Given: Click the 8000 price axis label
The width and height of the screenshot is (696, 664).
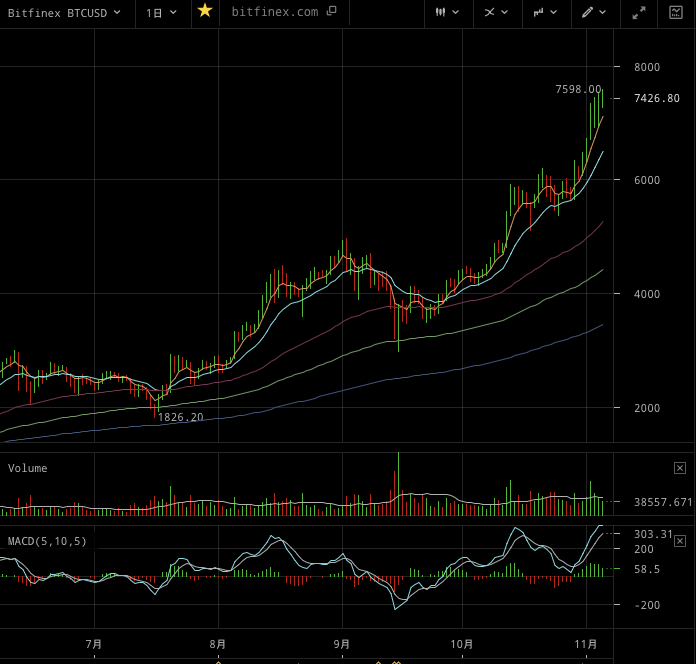Looking at the screenshot, I should [x=647, y=67].
